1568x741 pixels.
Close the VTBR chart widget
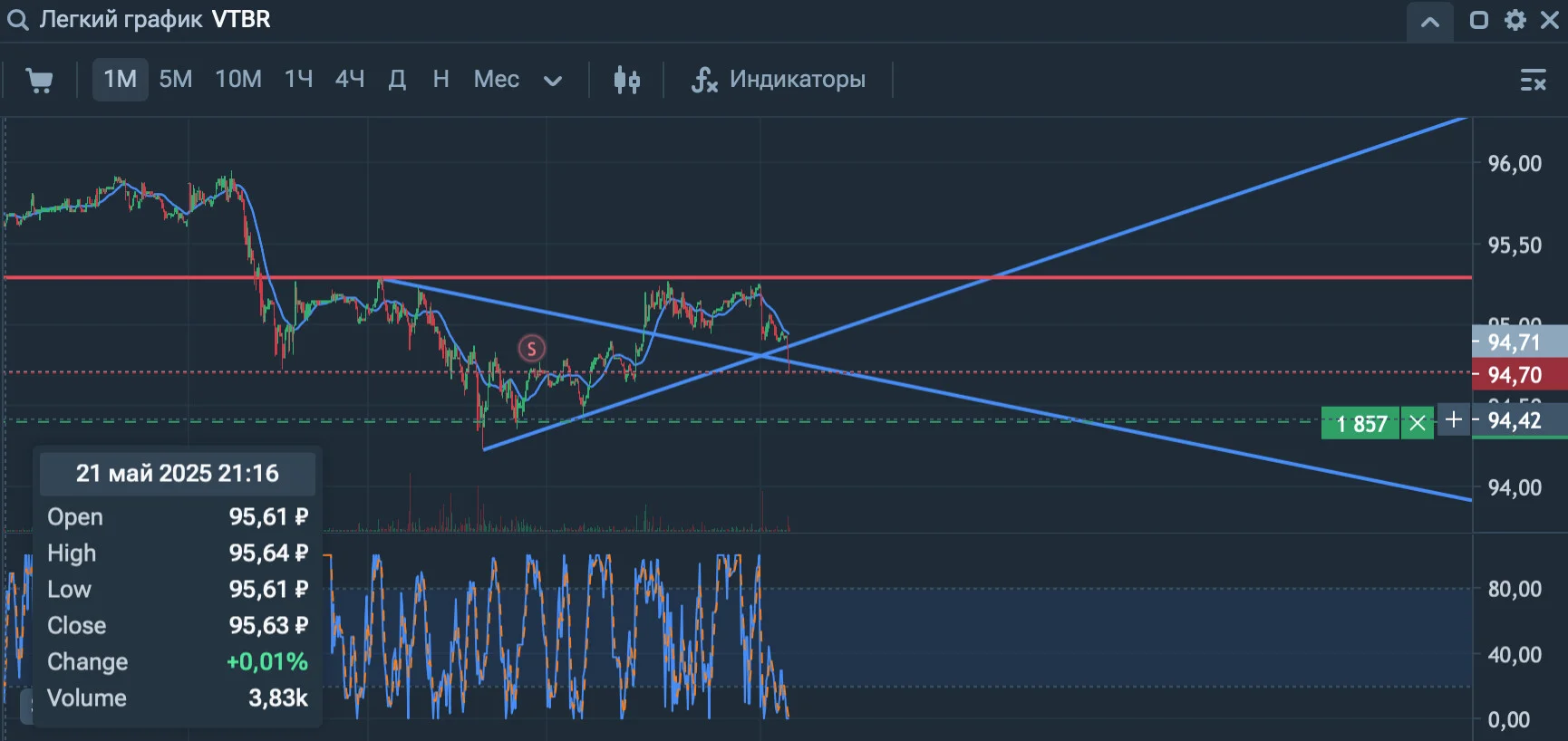1550,20
